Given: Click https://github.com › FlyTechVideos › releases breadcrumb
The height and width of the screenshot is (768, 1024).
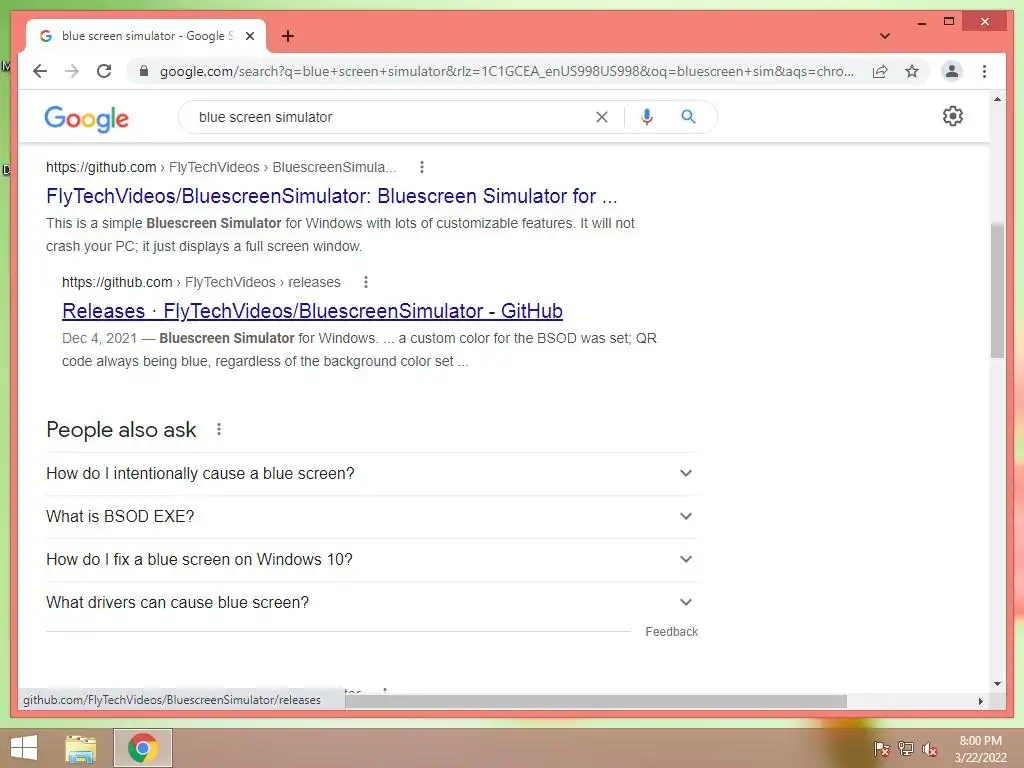Looking at the screenshot, I should pyautogui.click(x=201, y=282).
